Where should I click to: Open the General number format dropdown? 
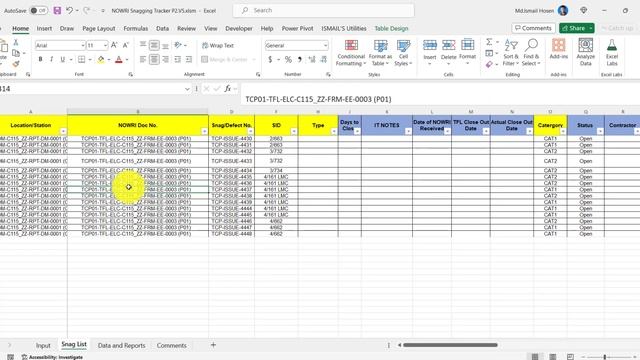click(x=325, y=45)
